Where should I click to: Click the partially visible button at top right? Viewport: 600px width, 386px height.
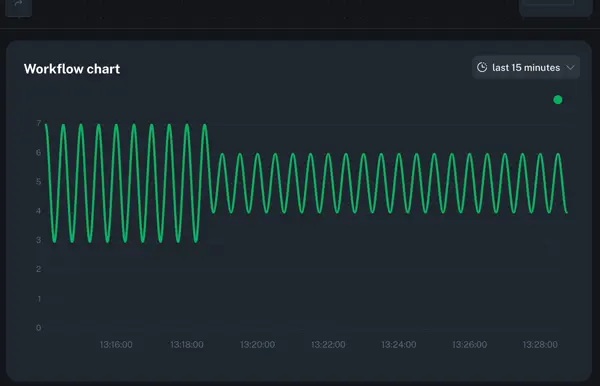coord(555,7)
